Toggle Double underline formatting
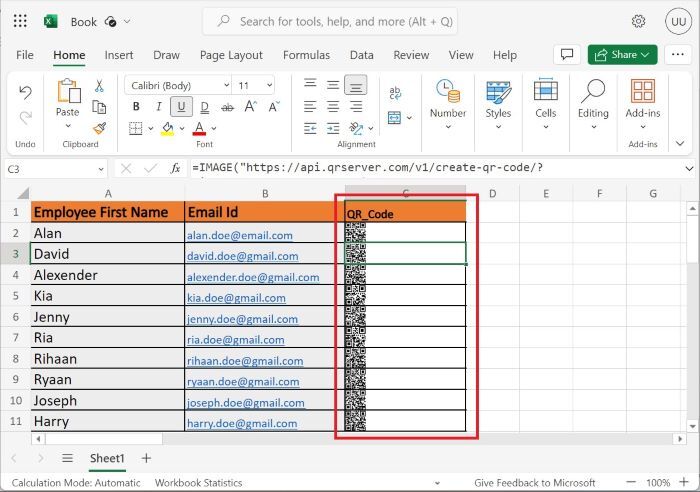Screen dimensions: 700x492 [204, 107]
